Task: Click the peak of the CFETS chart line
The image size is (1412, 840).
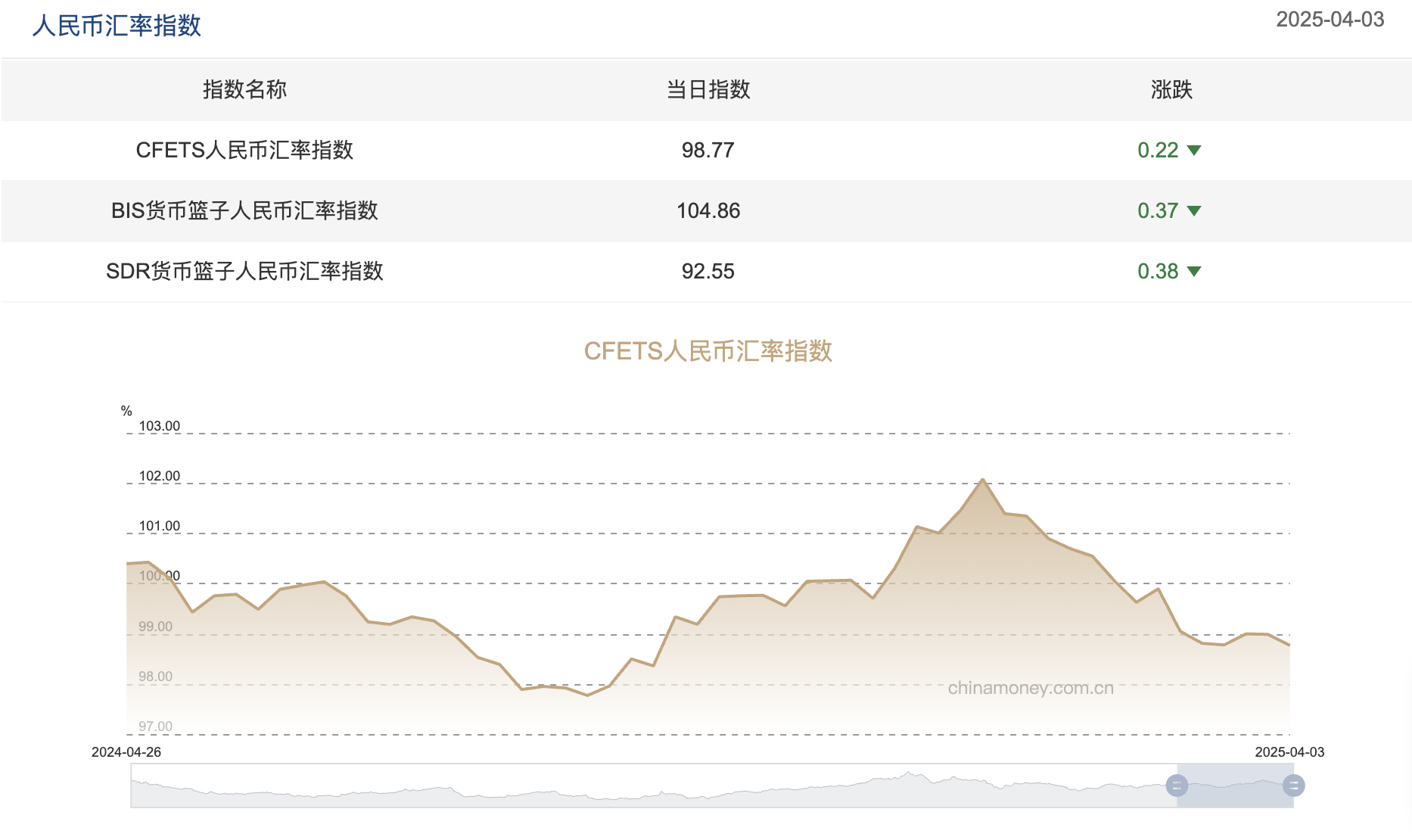Action: click(x=983, y=480)
